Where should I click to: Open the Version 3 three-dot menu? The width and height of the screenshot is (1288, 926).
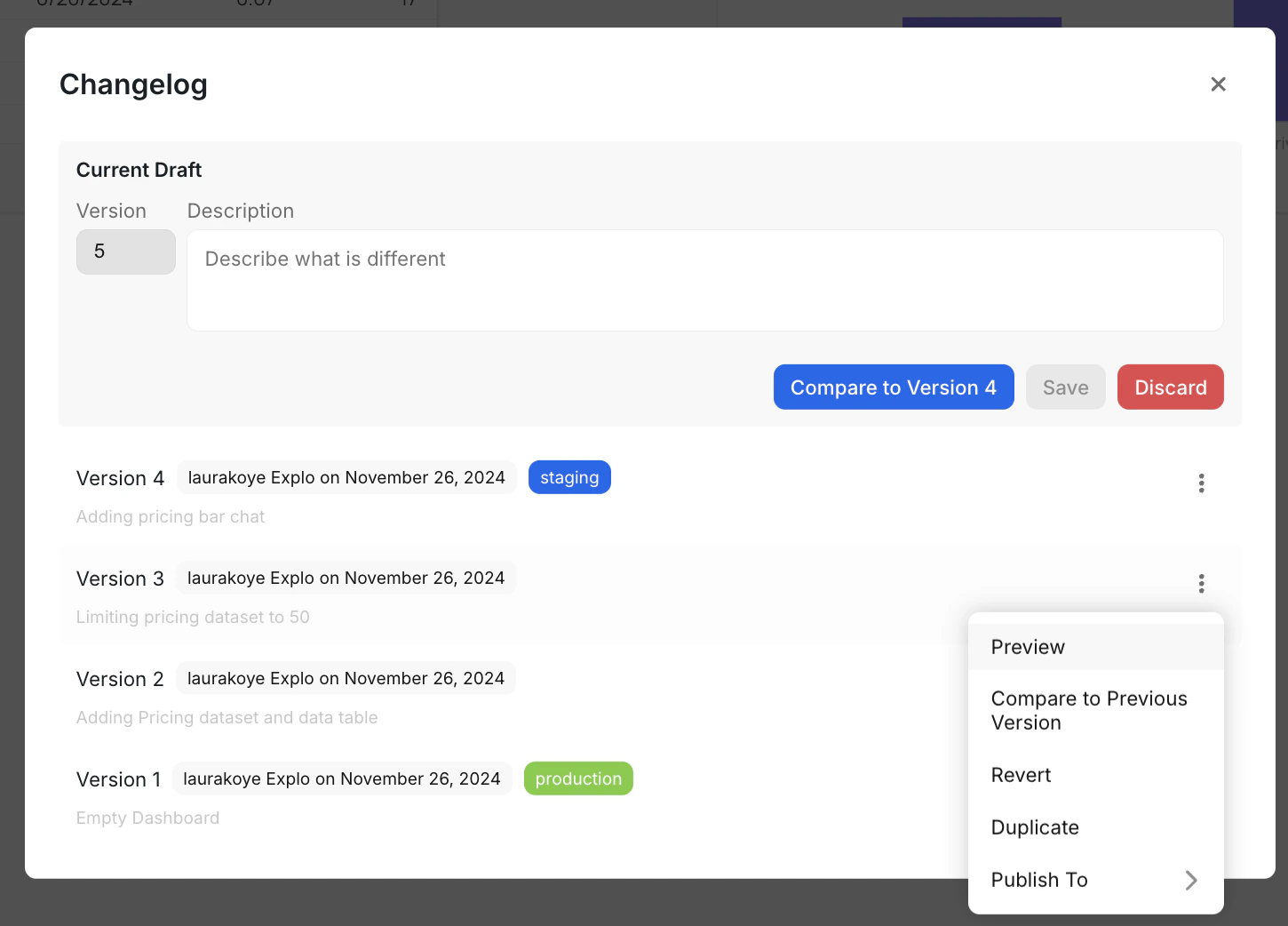point(1201,583)
